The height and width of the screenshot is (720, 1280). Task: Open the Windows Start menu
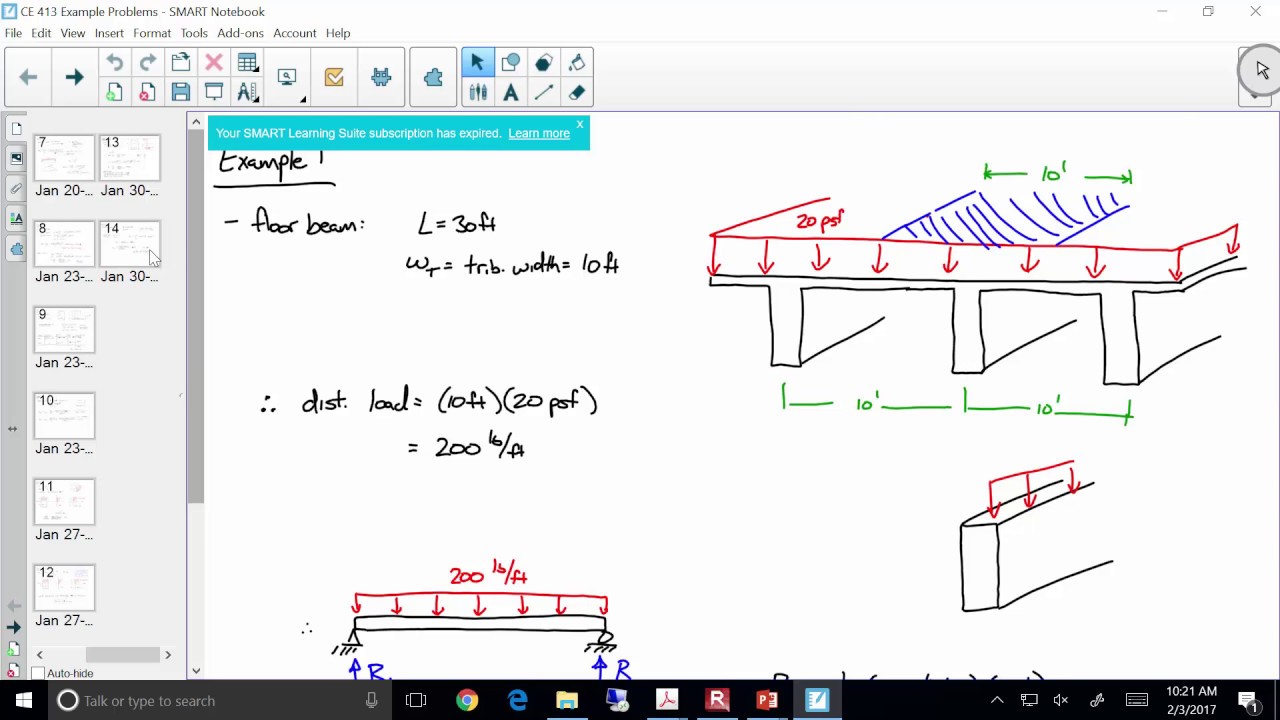tap(24, 701)
